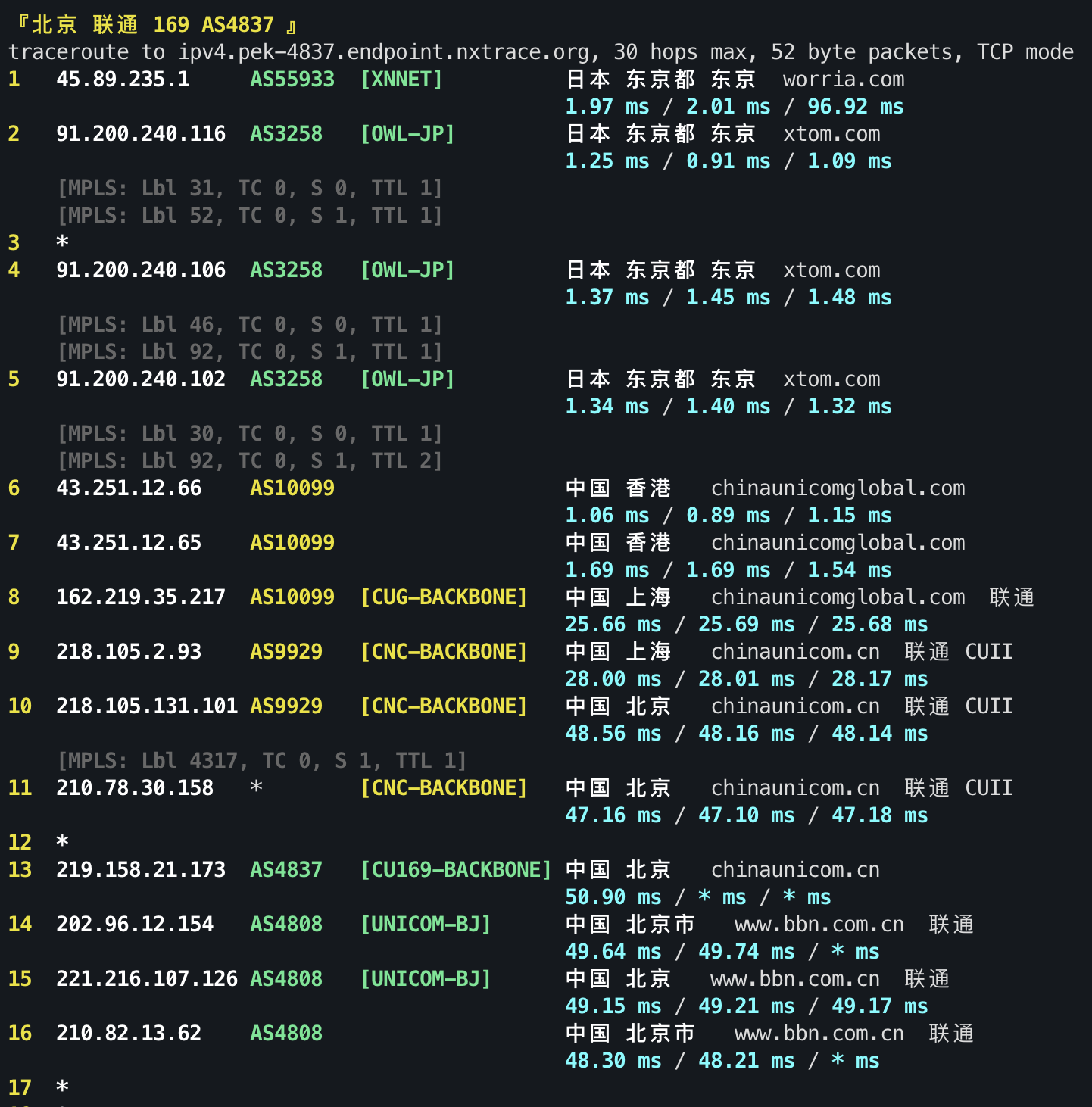The image size is (1092, 1107).
Task: Click the [CUG-BACKBONE] tag on hop 8
Action: 444,597
